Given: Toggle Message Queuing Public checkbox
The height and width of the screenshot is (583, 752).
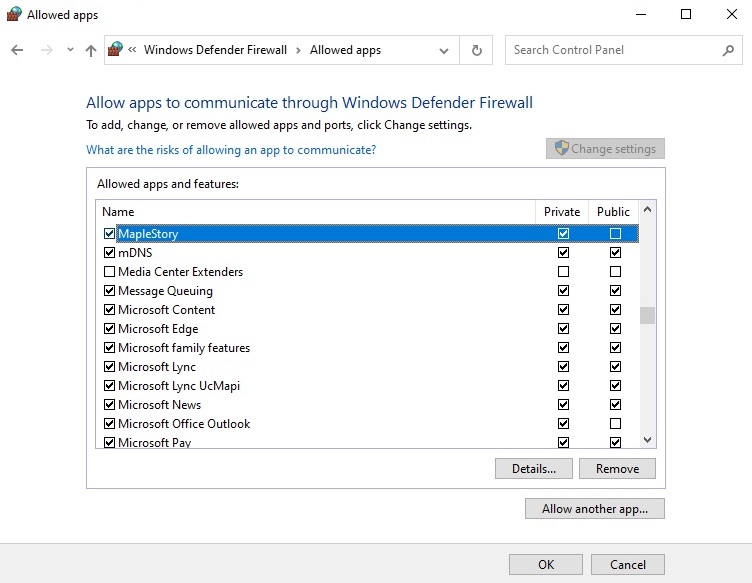Looking at the screenshot, I should pos(615,291).
